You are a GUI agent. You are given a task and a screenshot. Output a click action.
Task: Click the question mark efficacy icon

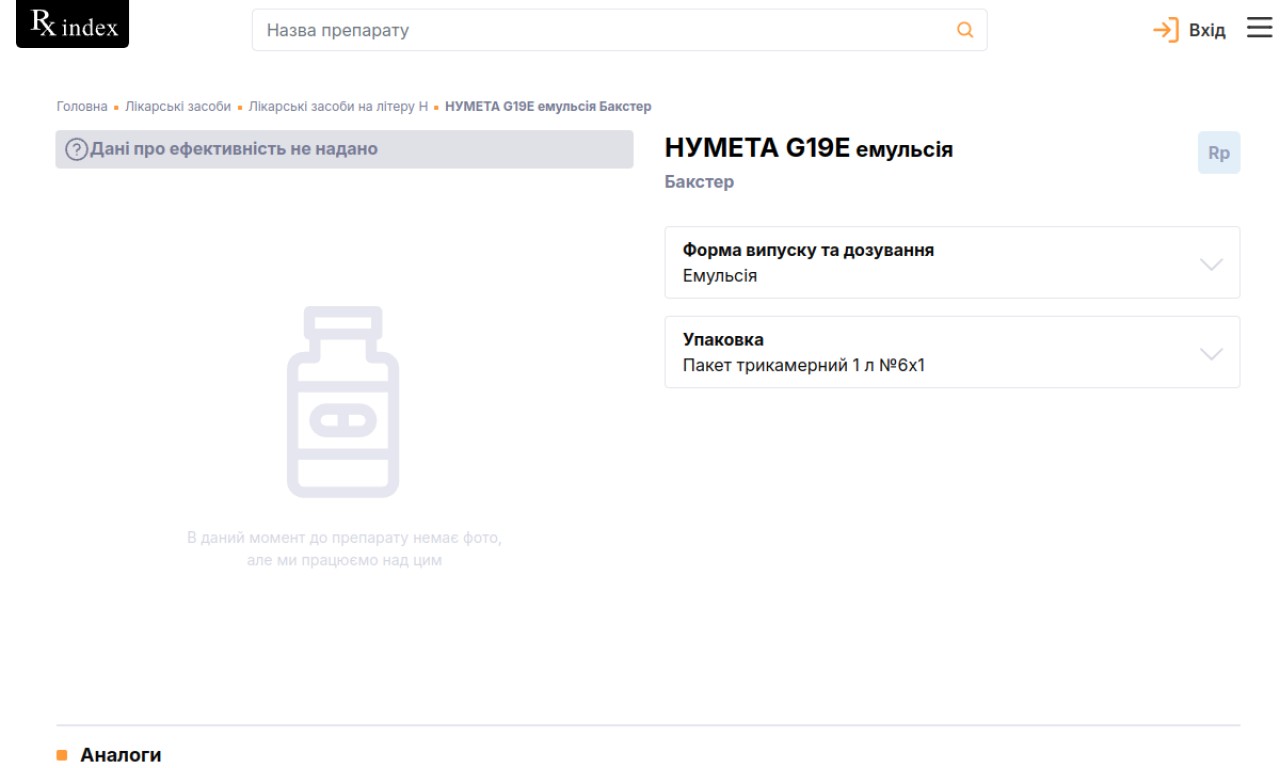click(x=75, y=150)
